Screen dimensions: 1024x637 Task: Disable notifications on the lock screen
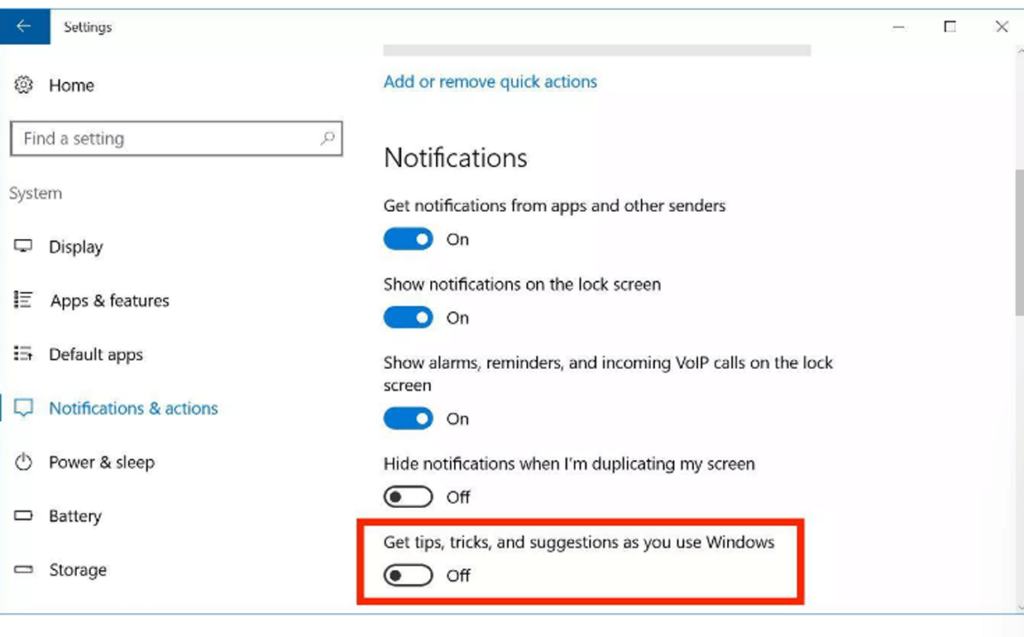[x=408, y=318]
